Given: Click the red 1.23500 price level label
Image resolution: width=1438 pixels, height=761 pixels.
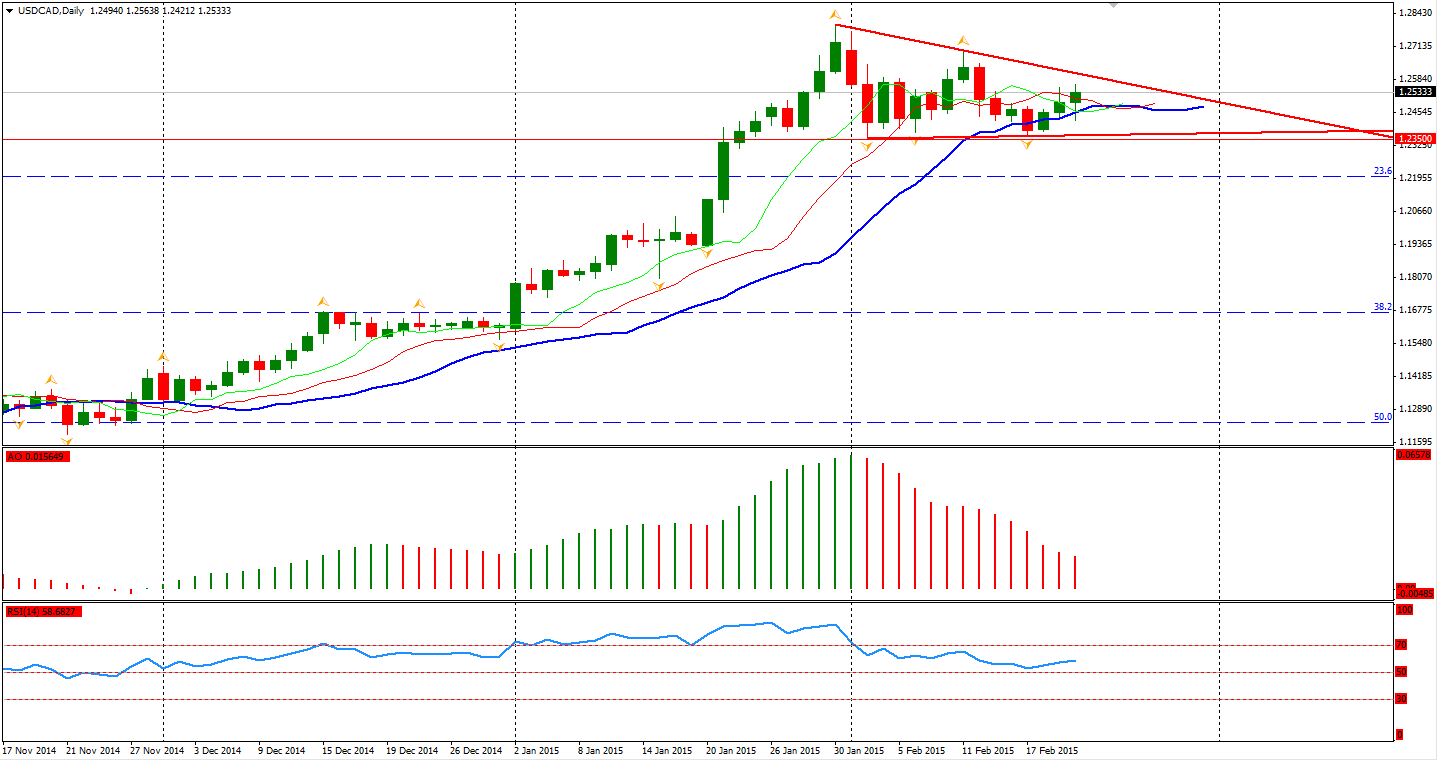Looking at the screenshot, I should point(1414,138).
